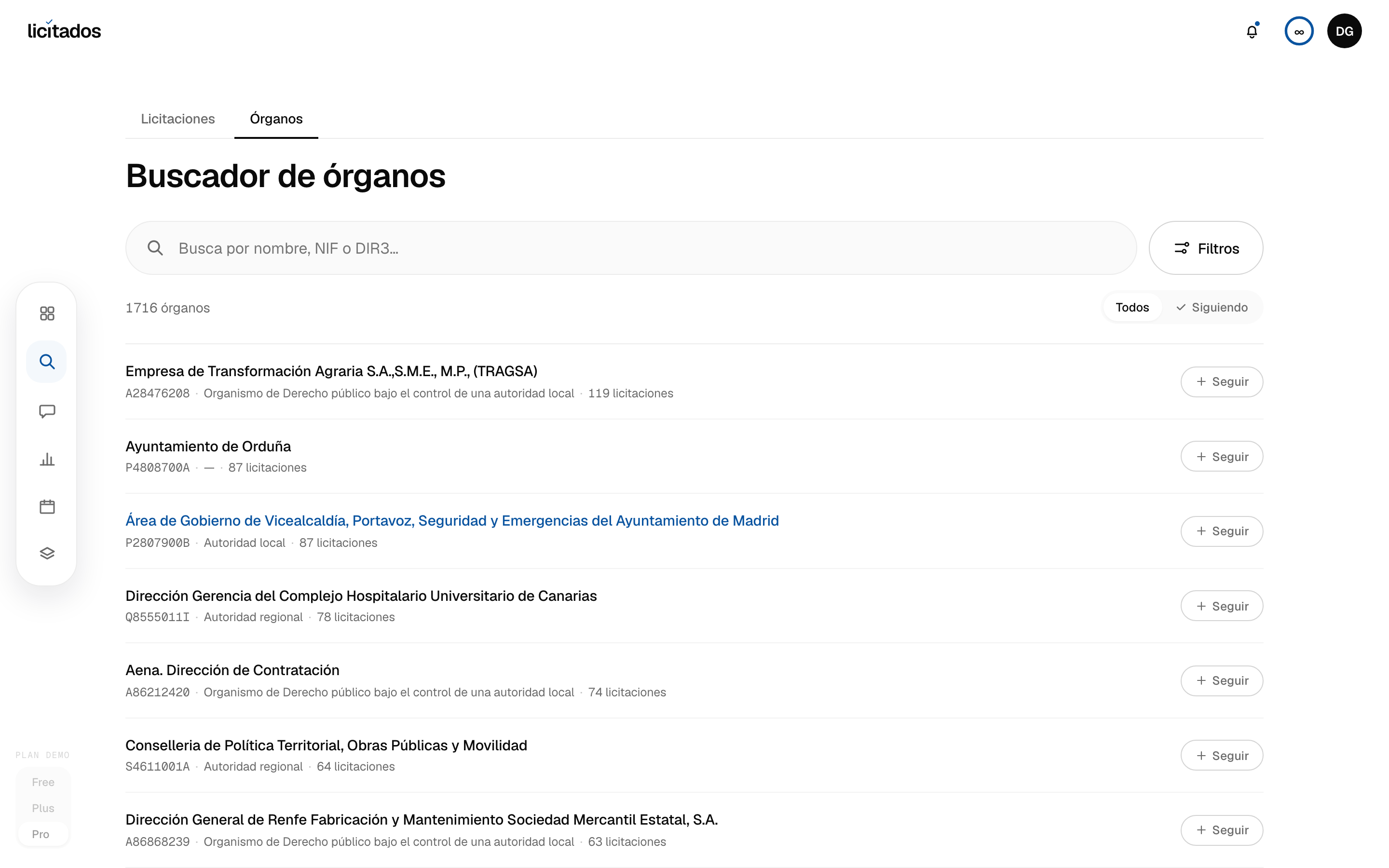Click the magnifier icon in search bar

coord(155,248)
